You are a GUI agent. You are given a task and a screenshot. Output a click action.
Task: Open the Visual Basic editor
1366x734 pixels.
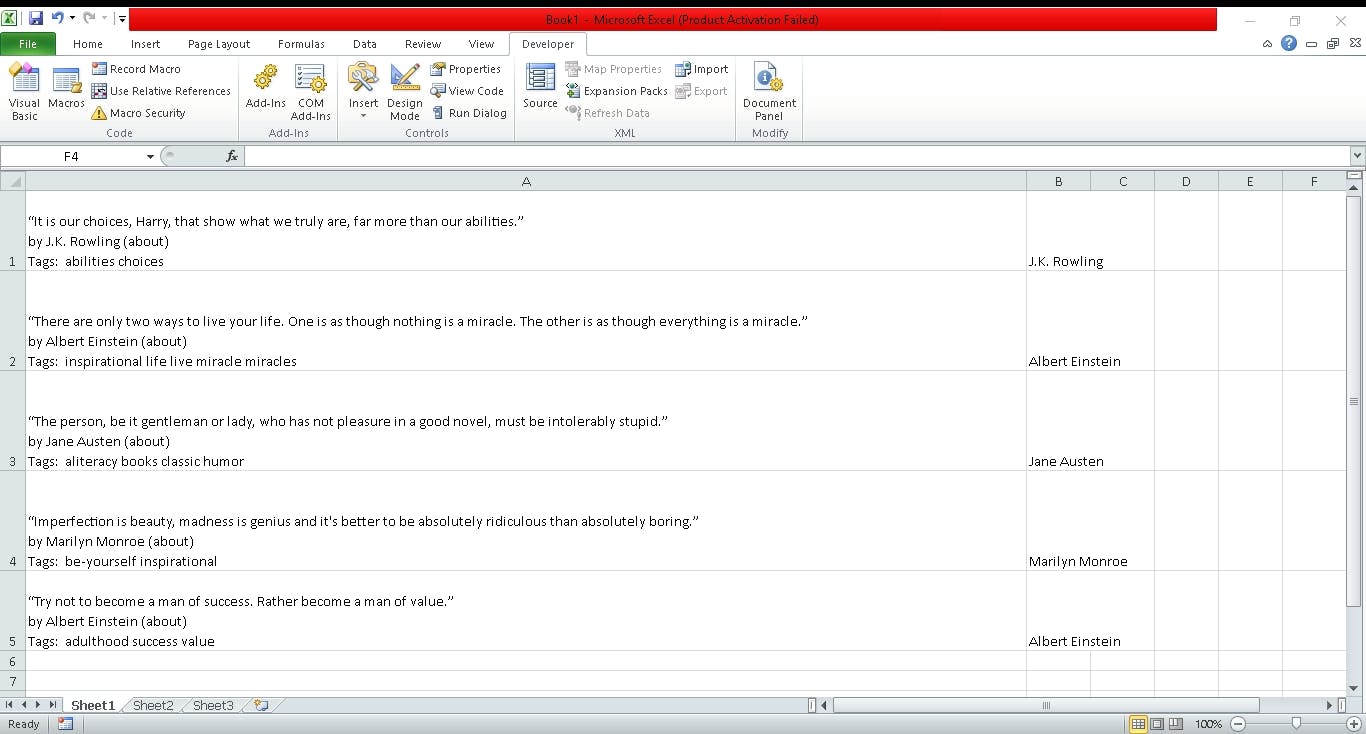click(24, 92)
